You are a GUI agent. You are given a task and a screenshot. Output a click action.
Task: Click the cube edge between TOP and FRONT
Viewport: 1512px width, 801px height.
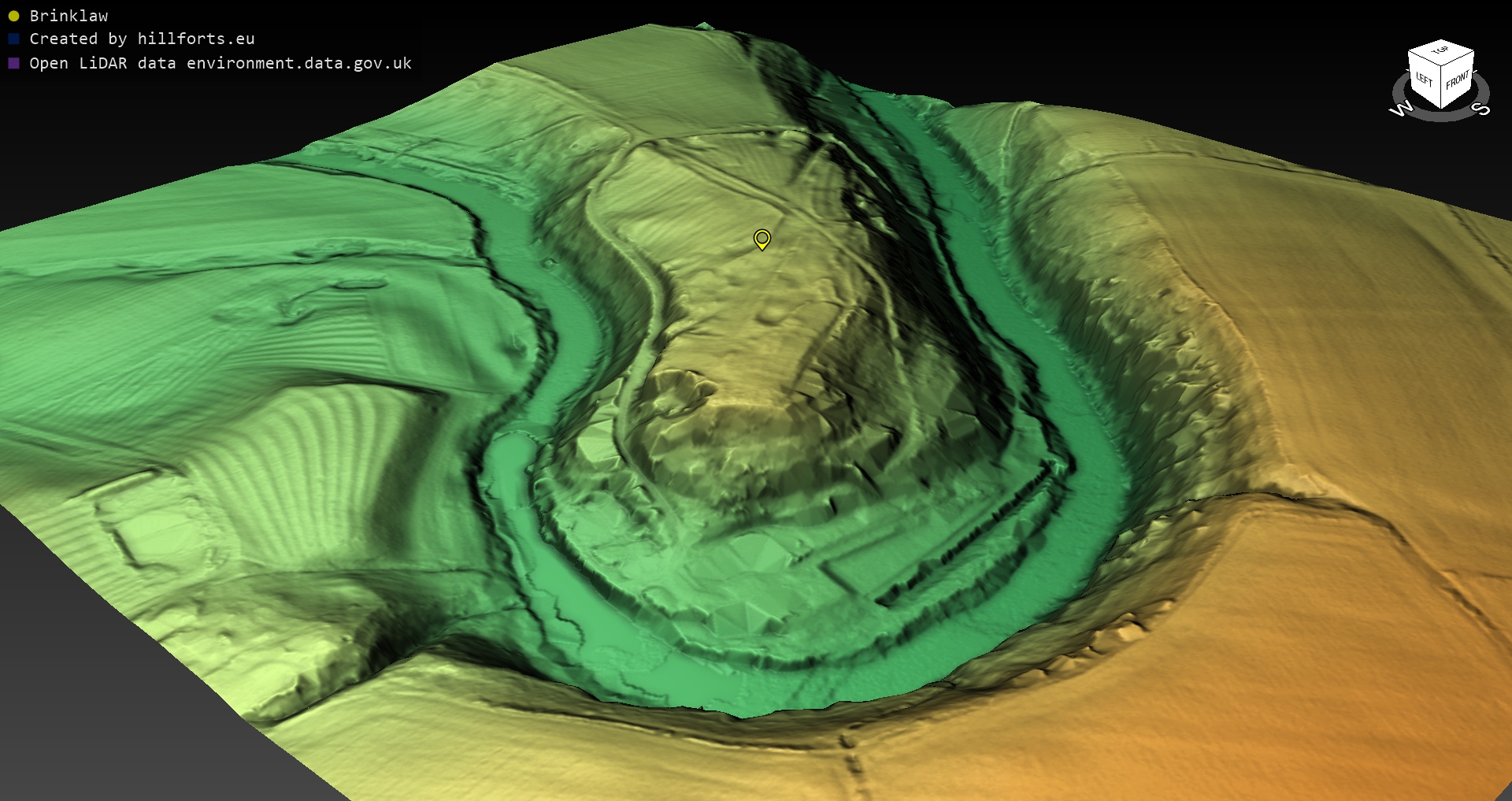(x=1458, y=59)
